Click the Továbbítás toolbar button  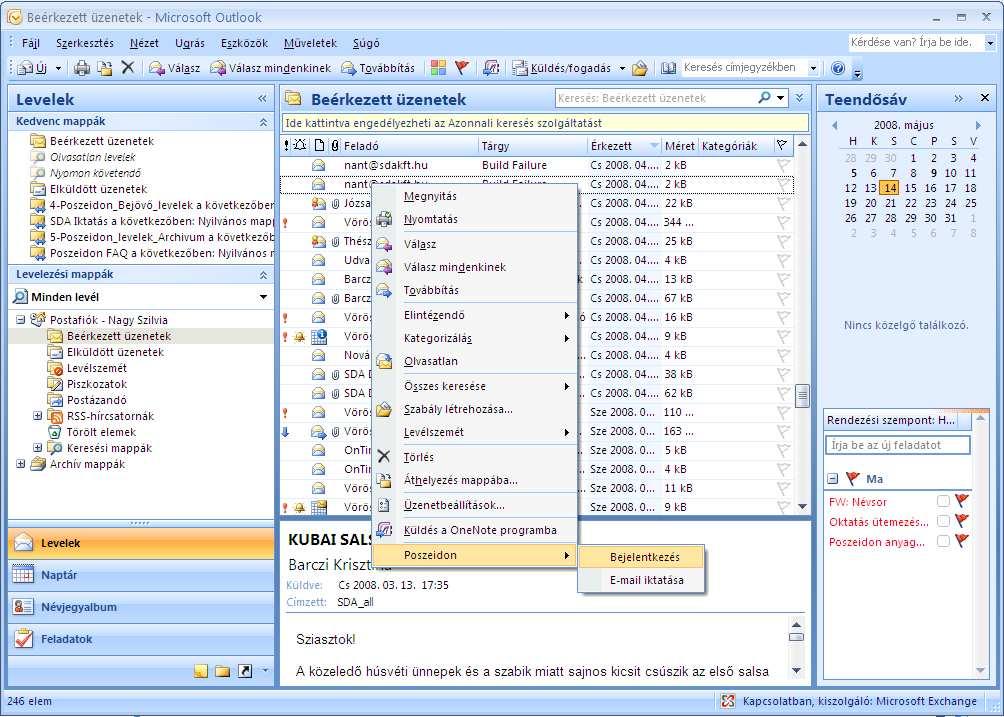tap(378, 68)
